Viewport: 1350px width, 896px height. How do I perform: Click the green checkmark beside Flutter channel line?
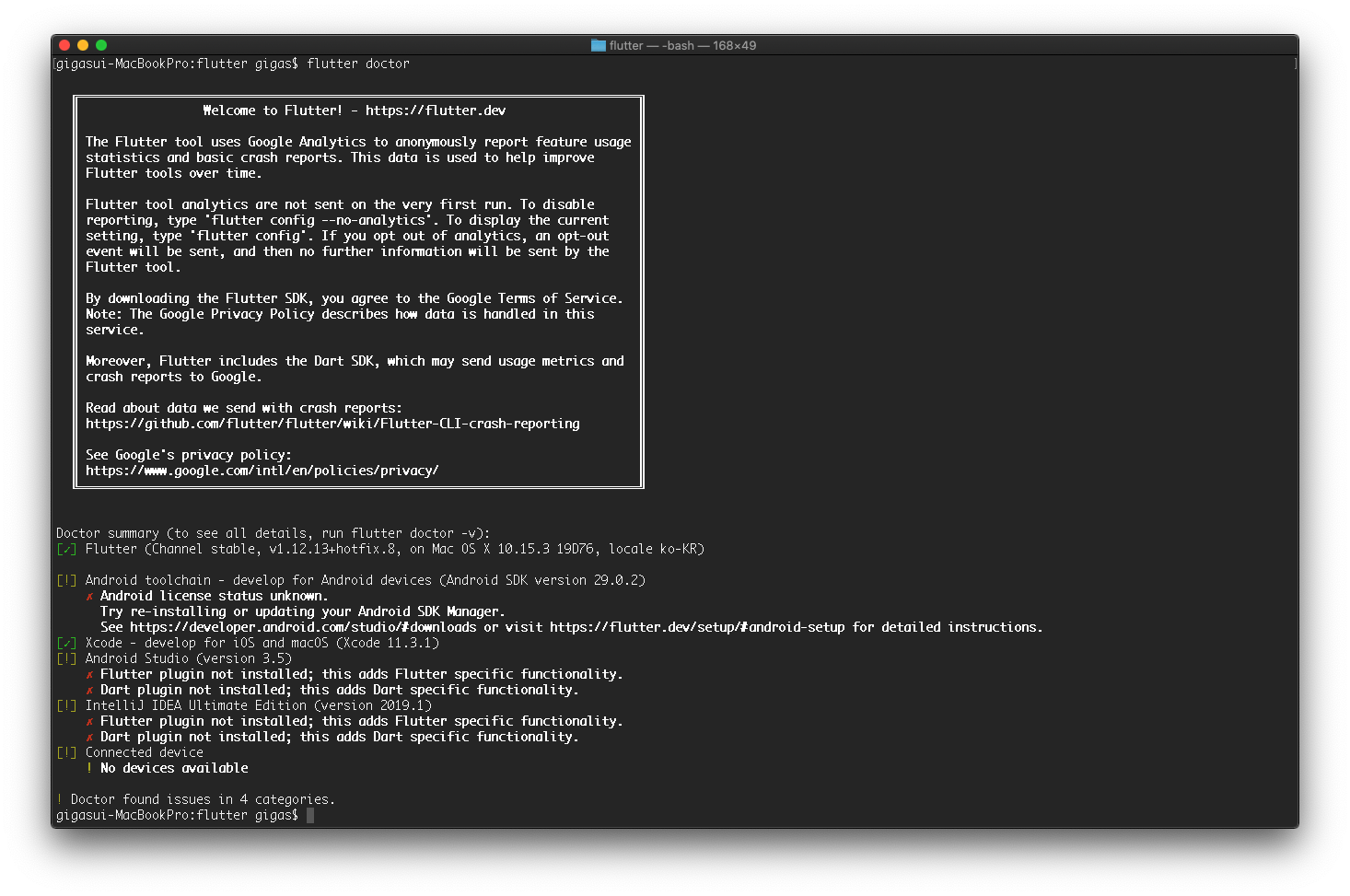click(x=66, y=550)
